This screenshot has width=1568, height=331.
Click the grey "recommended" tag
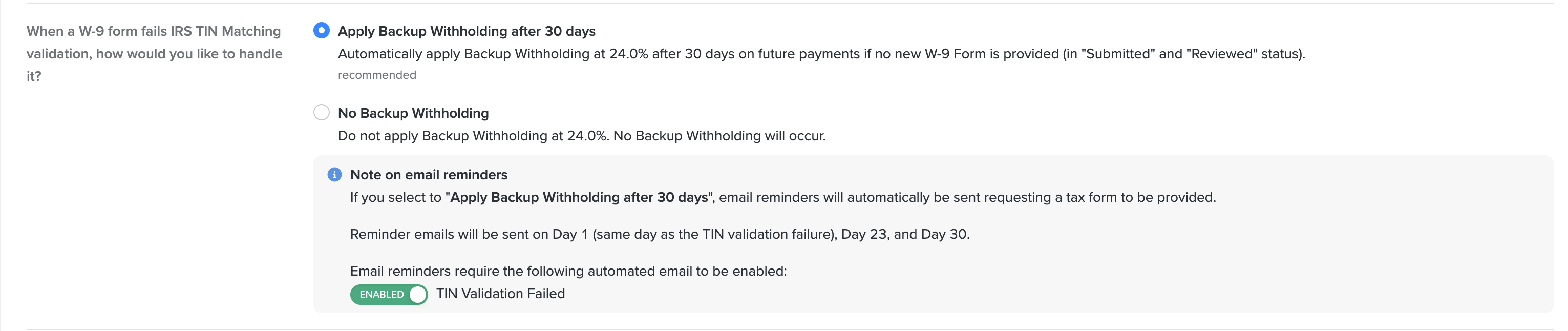[377, 75]
